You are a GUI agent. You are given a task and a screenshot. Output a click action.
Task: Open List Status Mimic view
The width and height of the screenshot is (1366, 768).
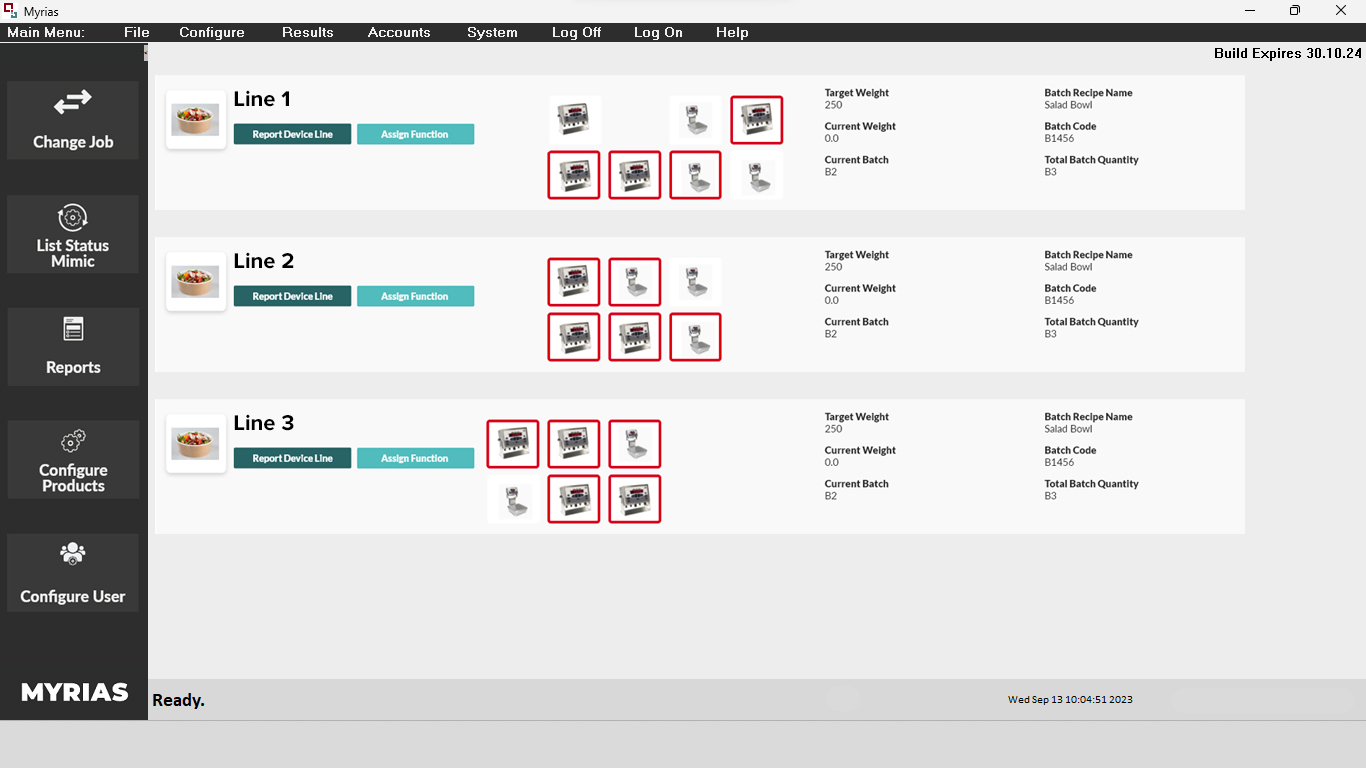[x=73, y=234]
